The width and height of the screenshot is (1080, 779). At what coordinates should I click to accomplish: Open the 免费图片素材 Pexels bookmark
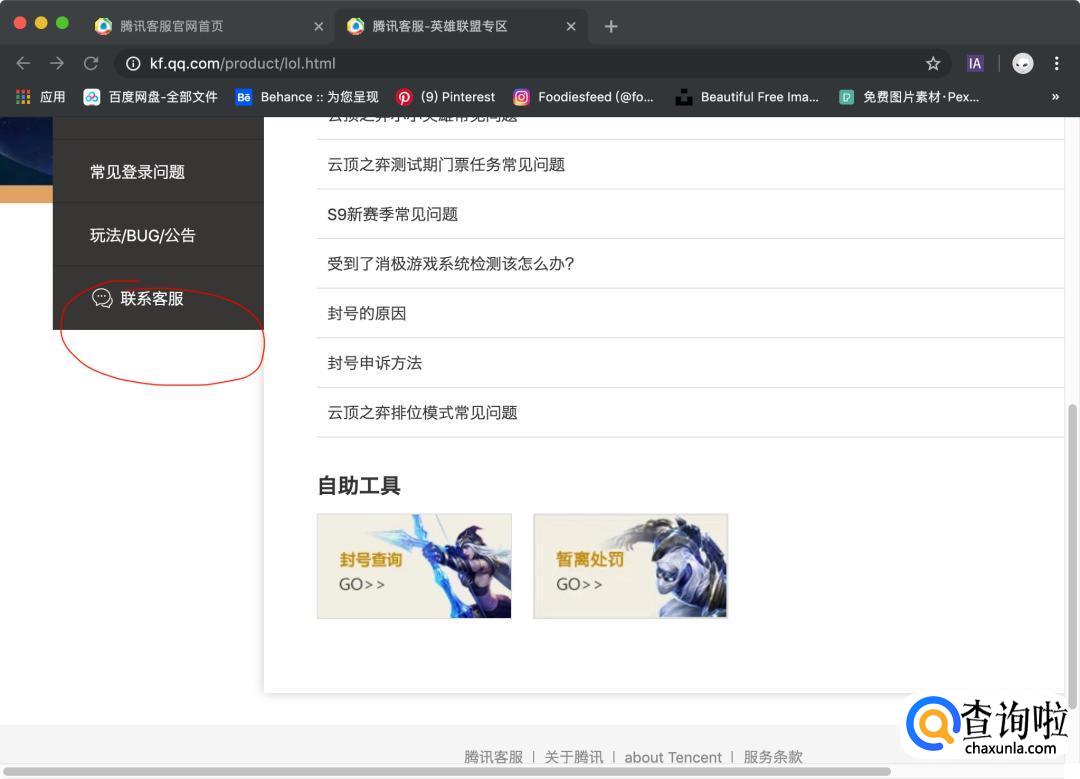909,97
